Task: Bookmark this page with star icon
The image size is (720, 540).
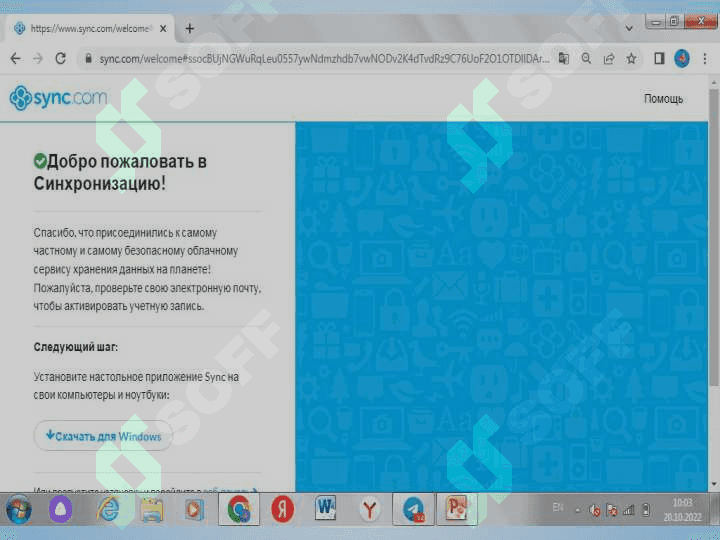Action: 631,58
